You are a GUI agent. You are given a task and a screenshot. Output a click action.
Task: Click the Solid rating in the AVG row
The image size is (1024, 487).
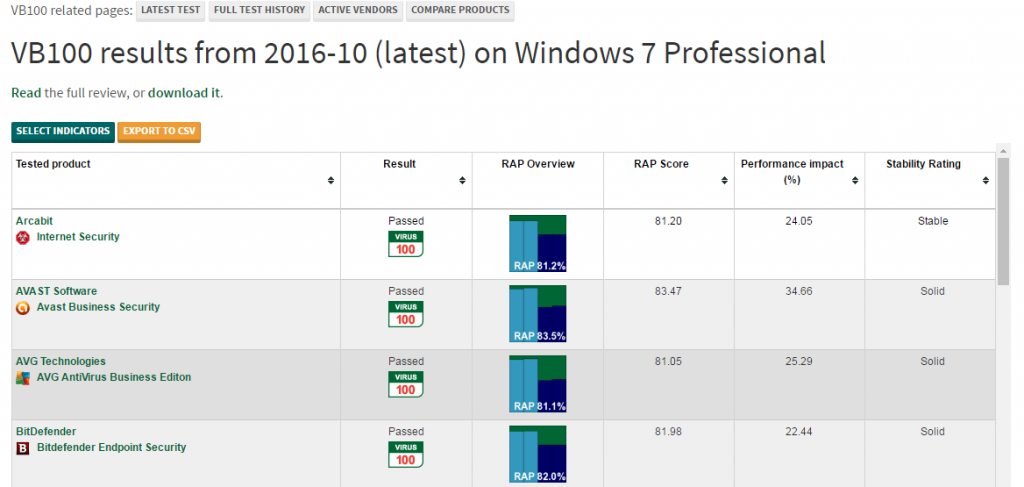(933, 362)
